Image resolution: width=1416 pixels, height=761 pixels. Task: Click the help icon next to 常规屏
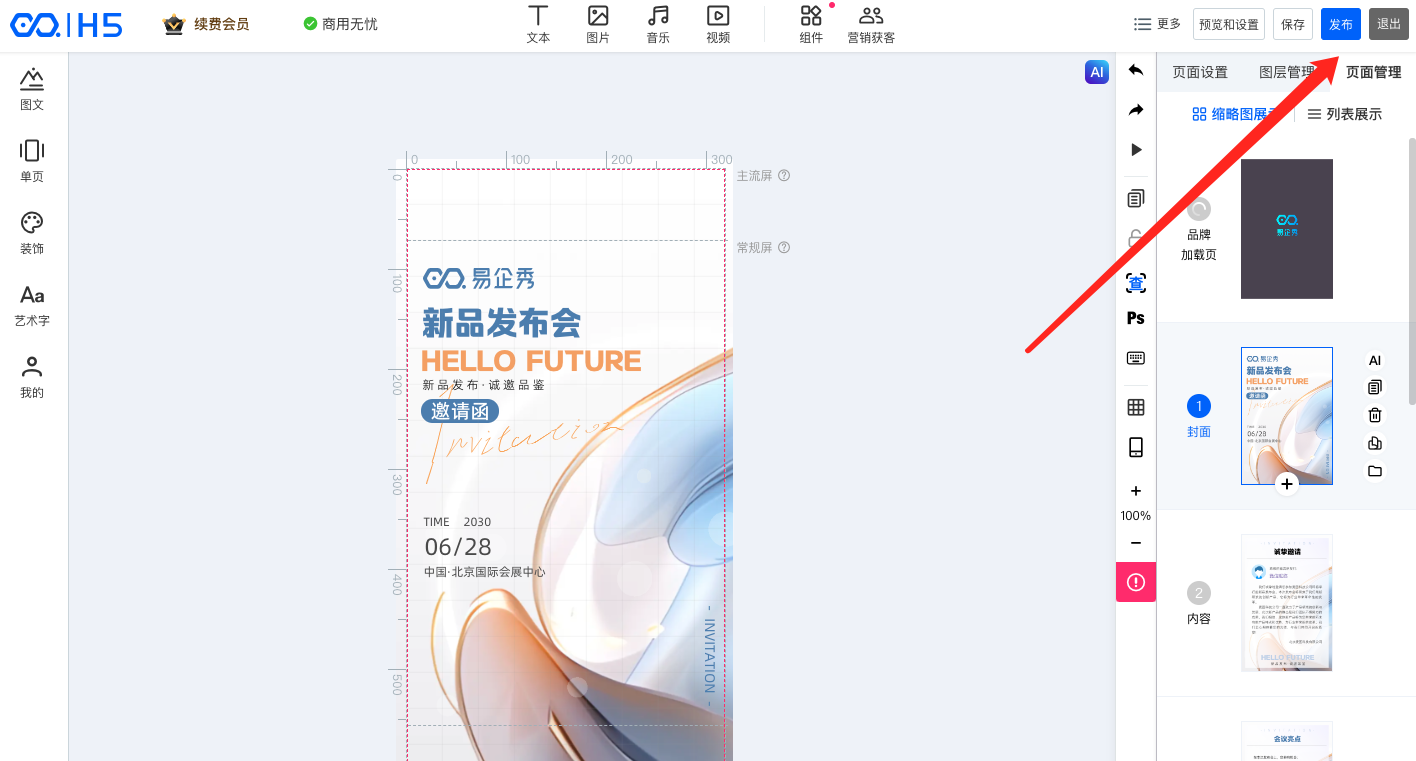click(x=784, y=247)
